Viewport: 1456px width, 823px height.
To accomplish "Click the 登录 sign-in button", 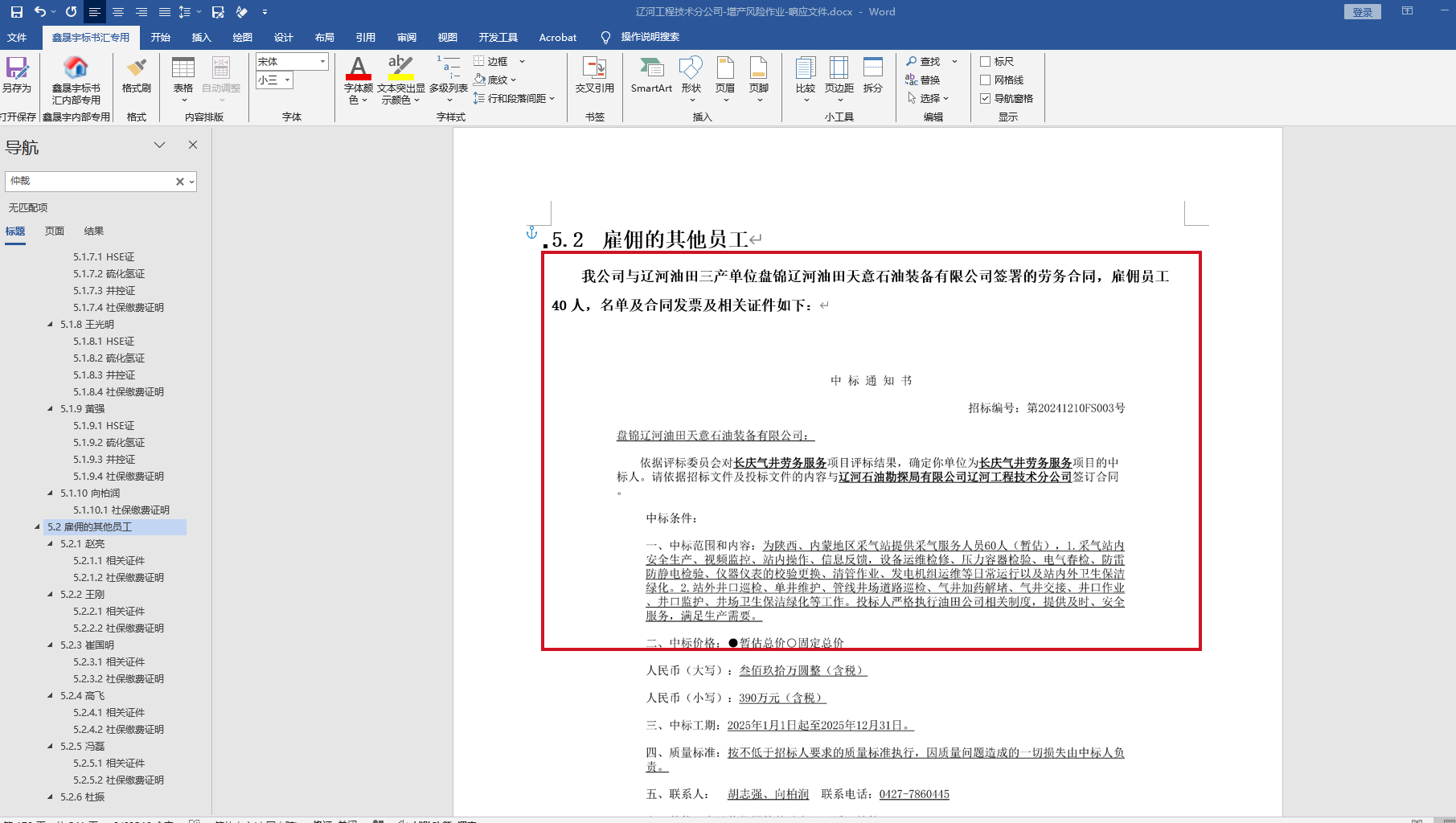I will (x=1362, y=11).
